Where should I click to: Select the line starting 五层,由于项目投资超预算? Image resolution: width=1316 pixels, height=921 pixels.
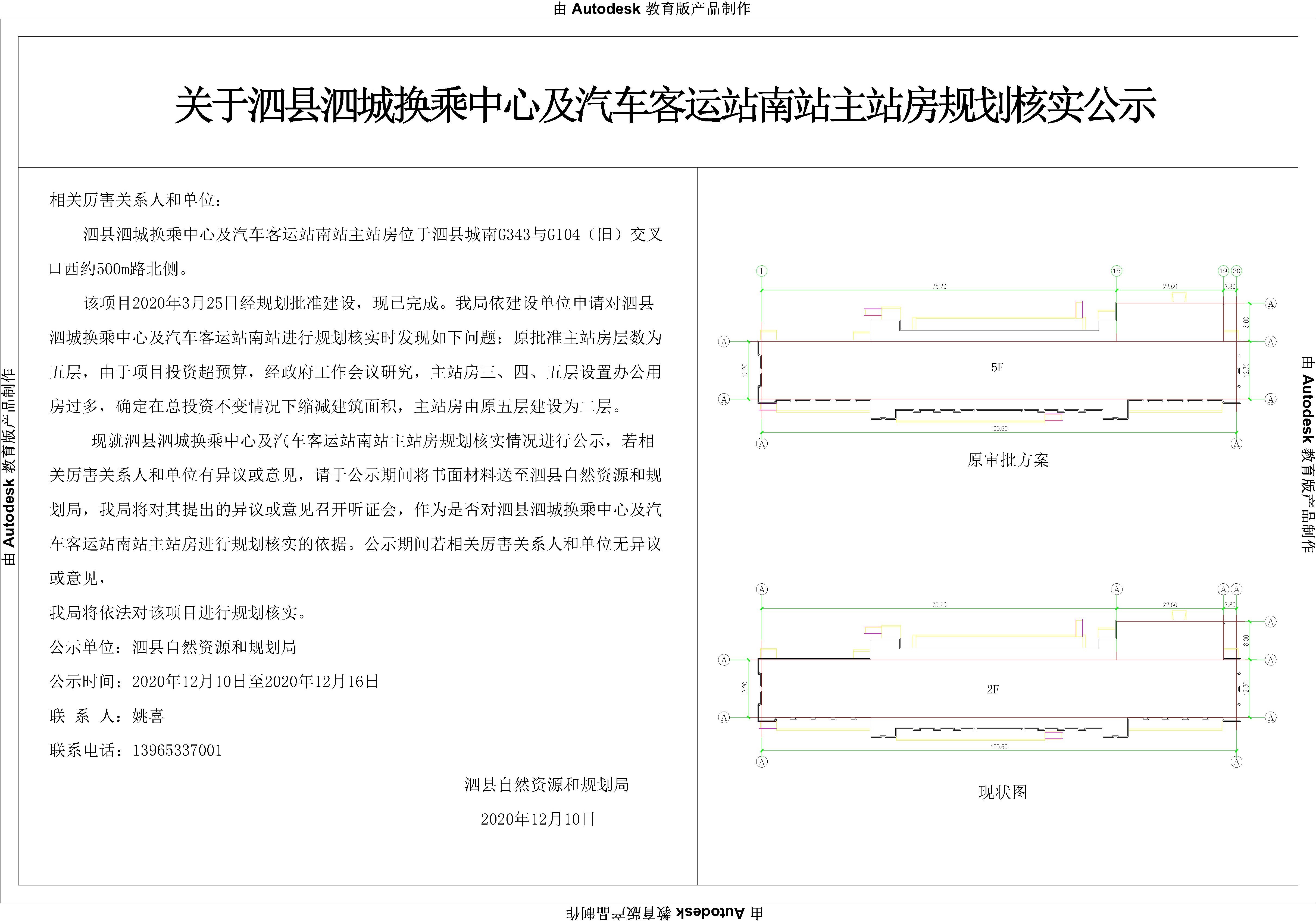point(355,372)
